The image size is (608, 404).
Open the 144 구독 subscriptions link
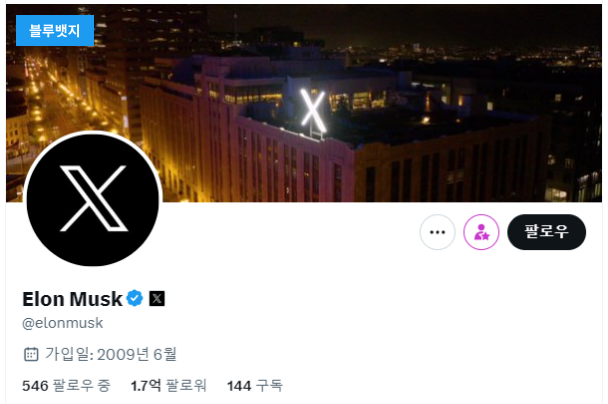[x=255, y=386]
